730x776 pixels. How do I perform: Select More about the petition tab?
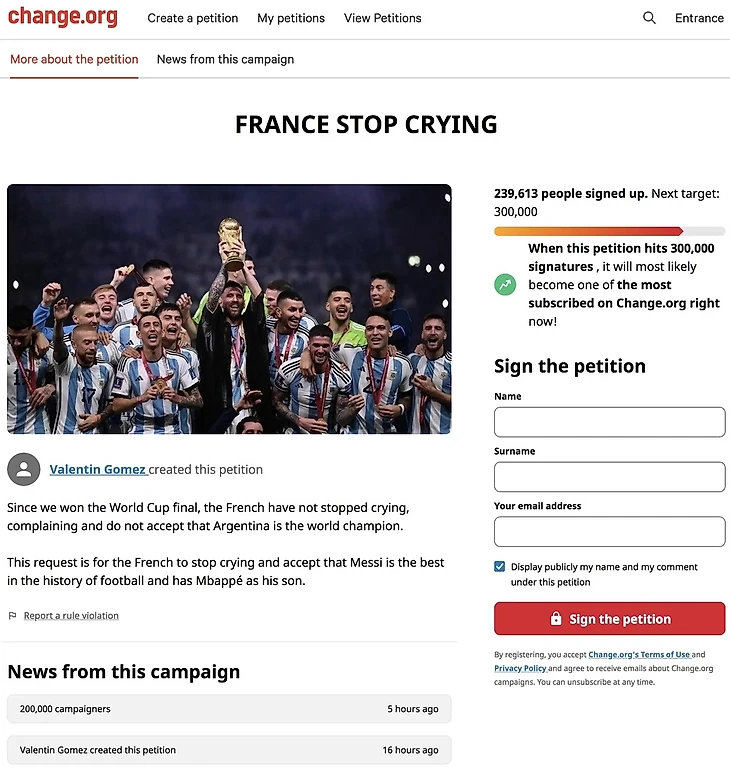pyautogui.click(x=74, y=59)
